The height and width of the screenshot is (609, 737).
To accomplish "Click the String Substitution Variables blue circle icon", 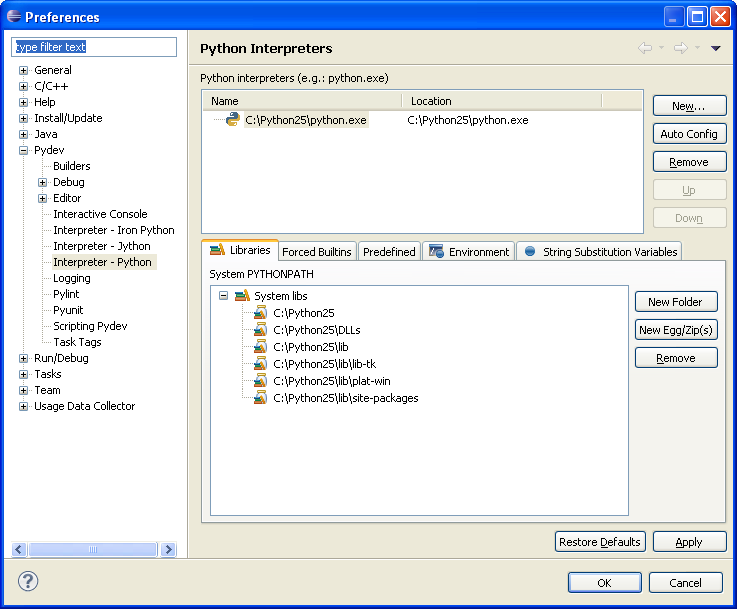I will click(x=530, y=251).
